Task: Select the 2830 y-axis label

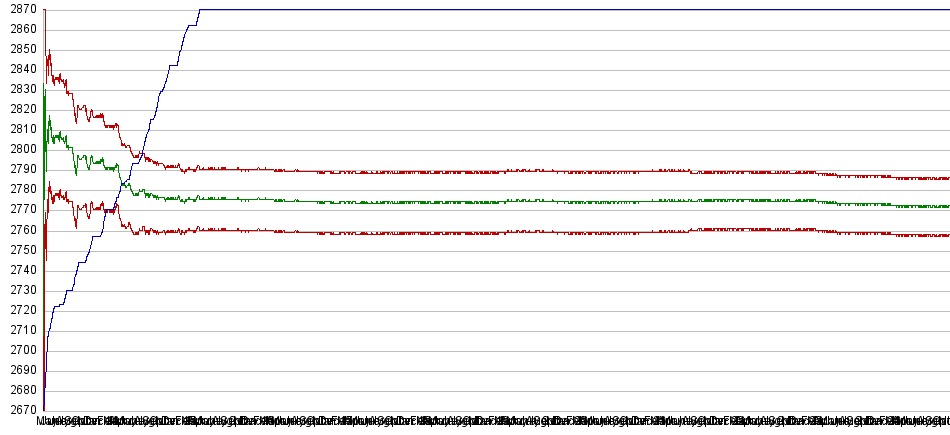Action: pyautogui.click(x=19, y=89)
